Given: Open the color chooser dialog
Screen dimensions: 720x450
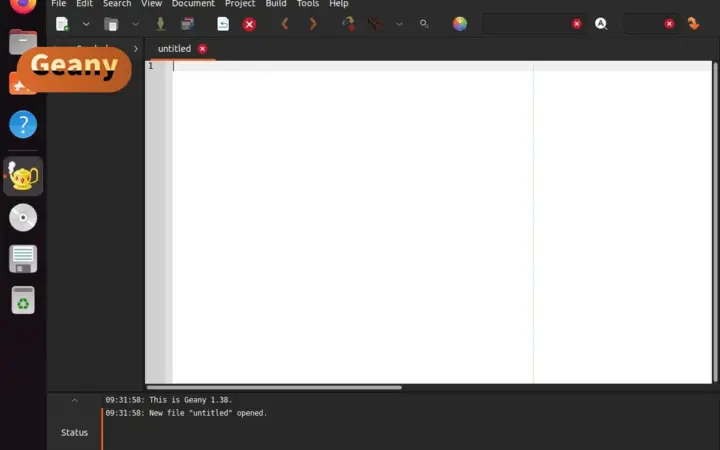Looking at the screenshot, I should (460, 24).
